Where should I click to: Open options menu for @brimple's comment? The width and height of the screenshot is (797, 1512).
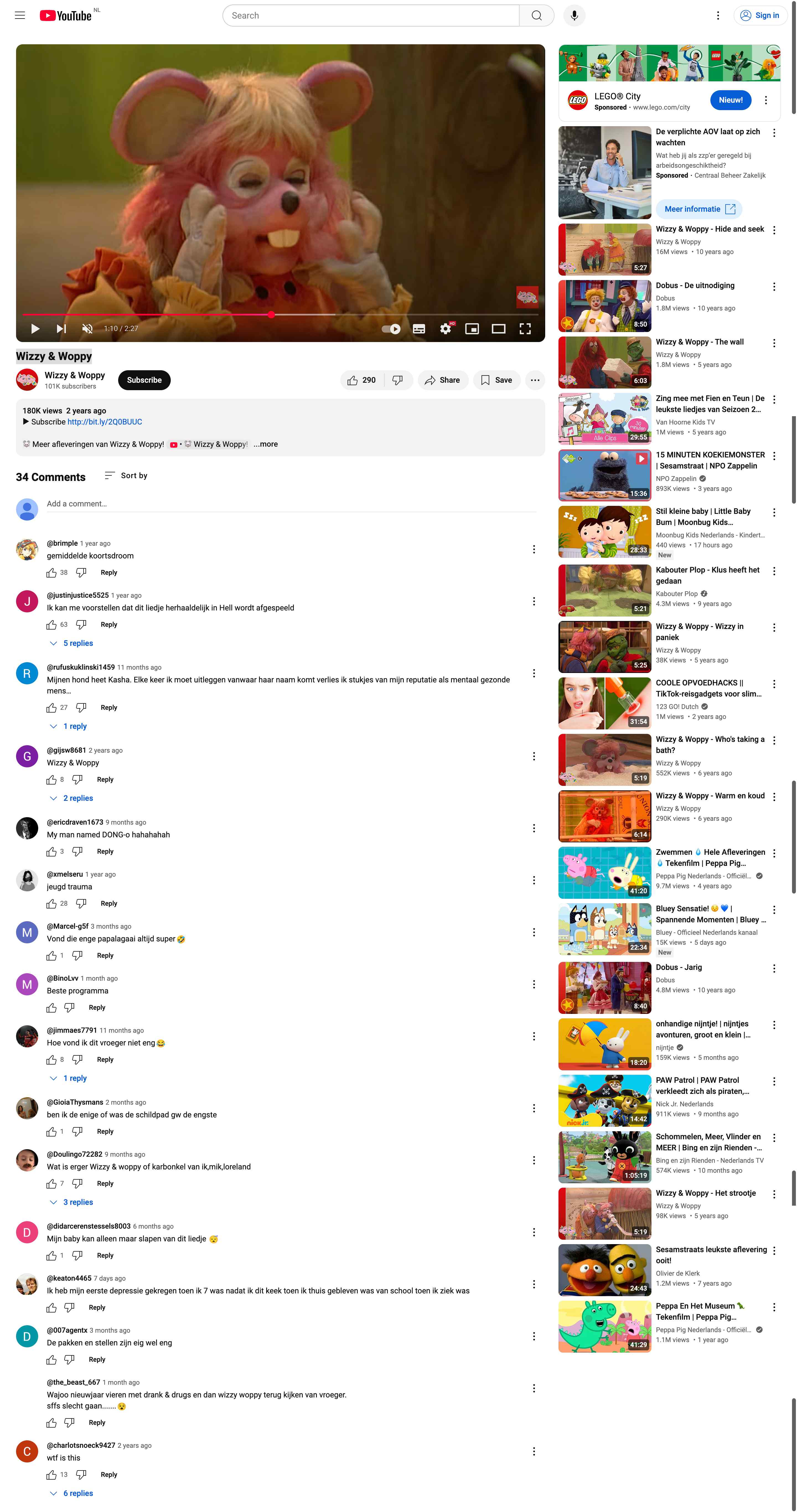(534, 549)
